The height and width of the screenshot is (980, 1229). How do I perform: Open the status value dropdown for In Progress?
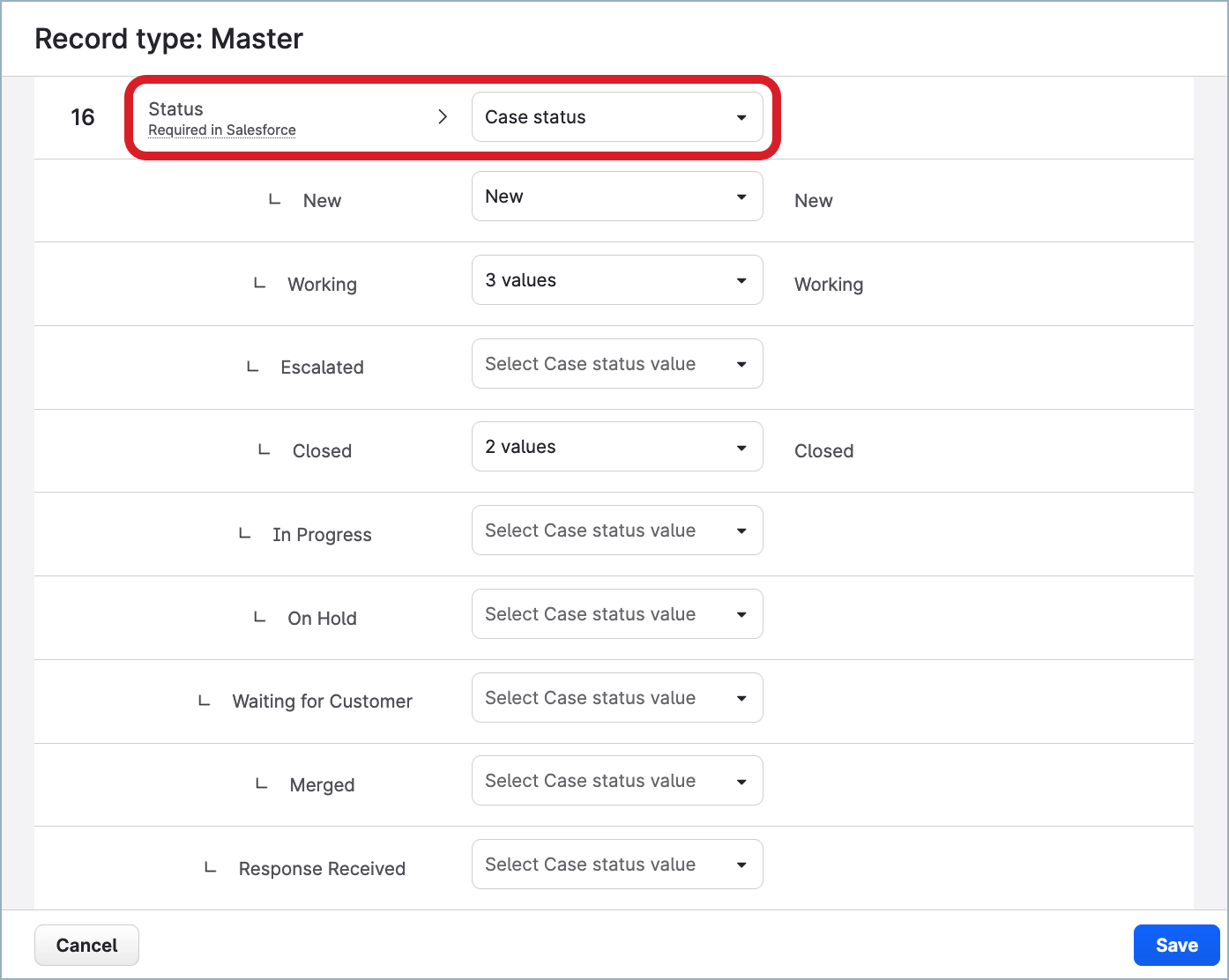click(x=616, y=530)
